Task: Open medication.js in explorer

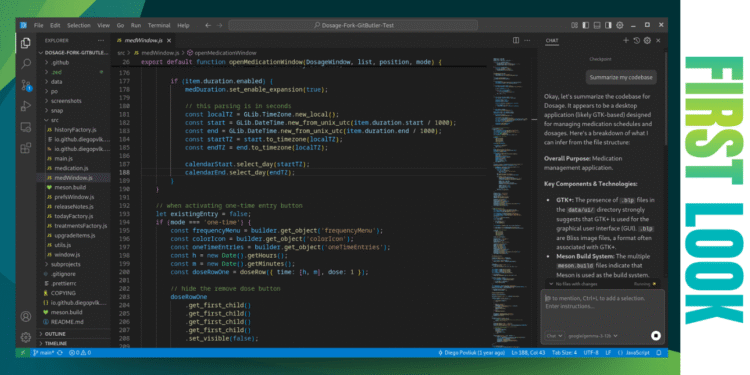Action: [x=74, y=168]
